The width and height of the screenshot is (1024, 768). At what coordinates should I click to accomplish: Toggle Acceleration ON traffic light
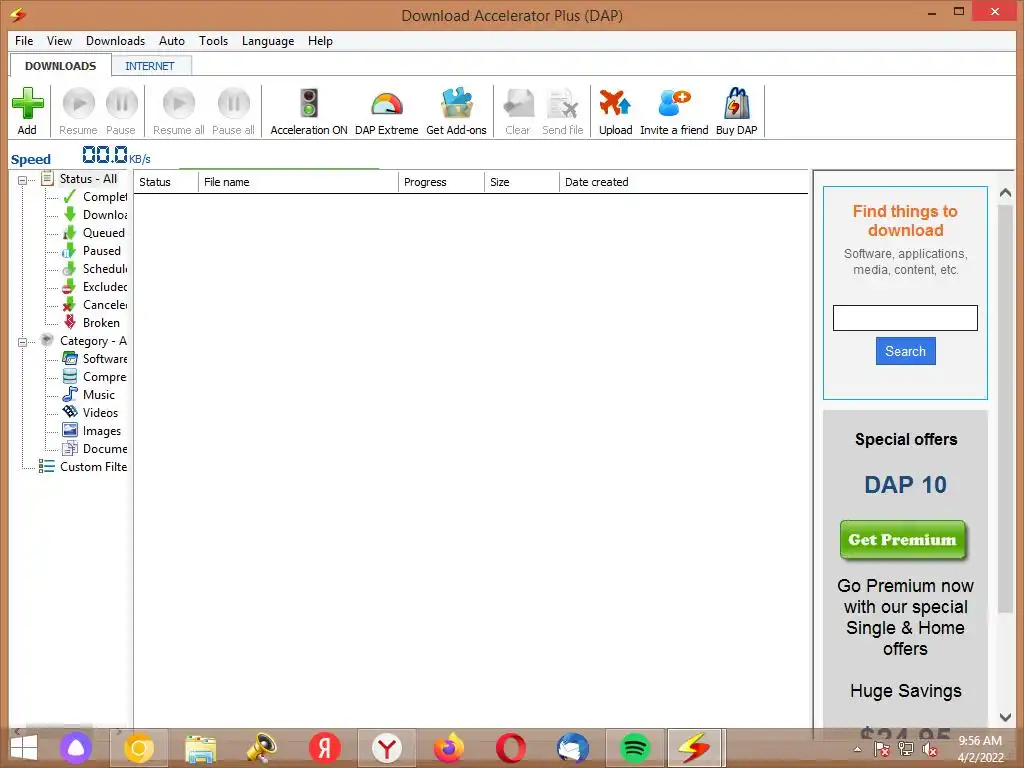309,103
